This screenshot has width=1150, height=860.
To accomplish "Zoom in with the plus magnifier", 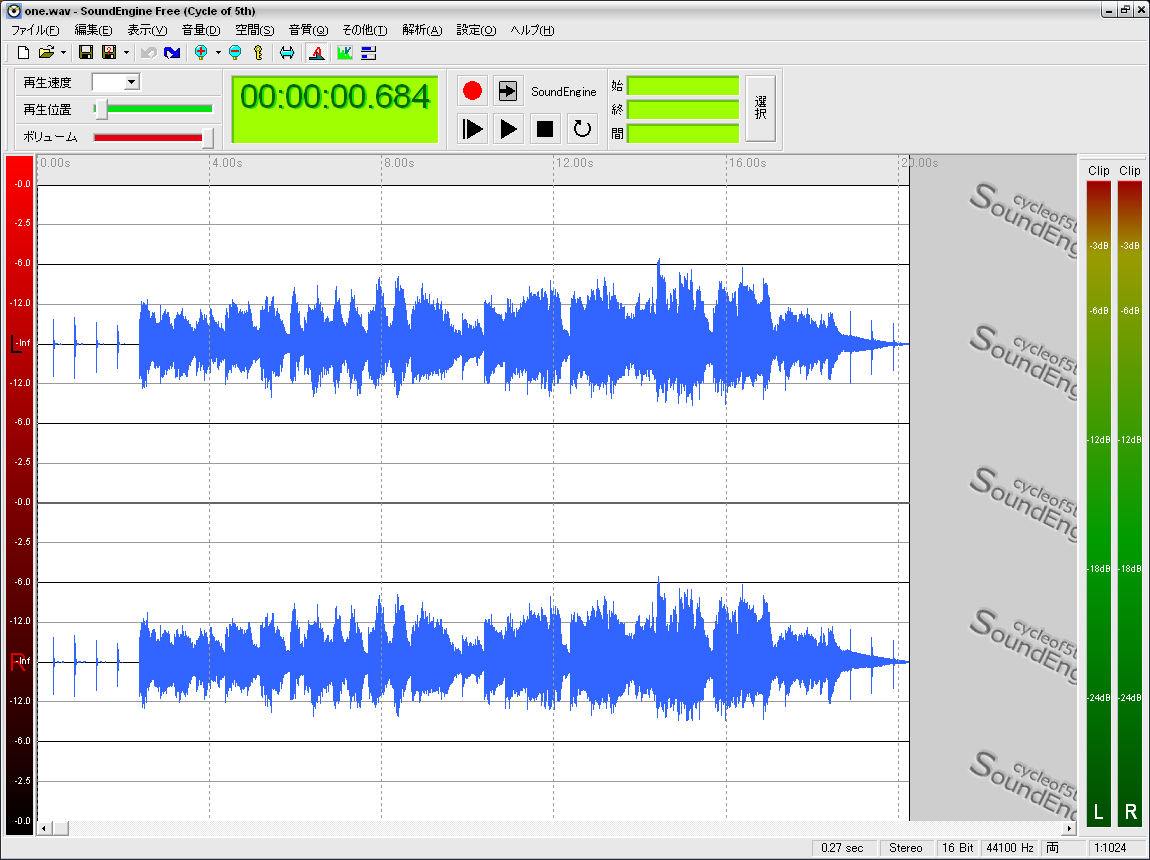I will 201,52.
